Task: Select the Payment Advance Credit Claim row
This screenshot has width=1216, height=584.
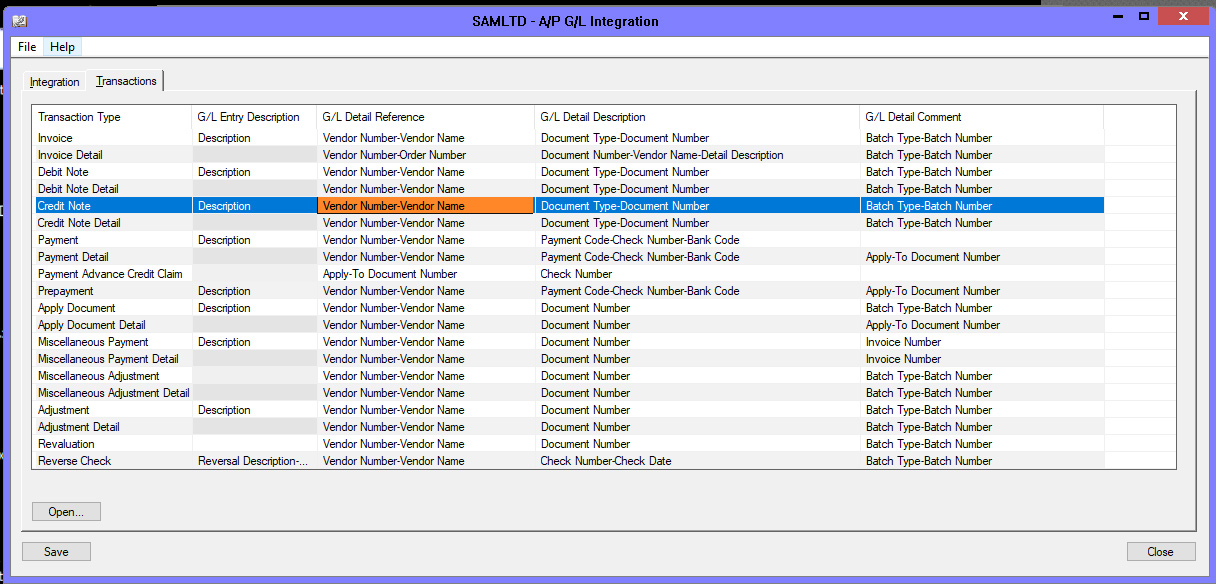Action: 568,274
